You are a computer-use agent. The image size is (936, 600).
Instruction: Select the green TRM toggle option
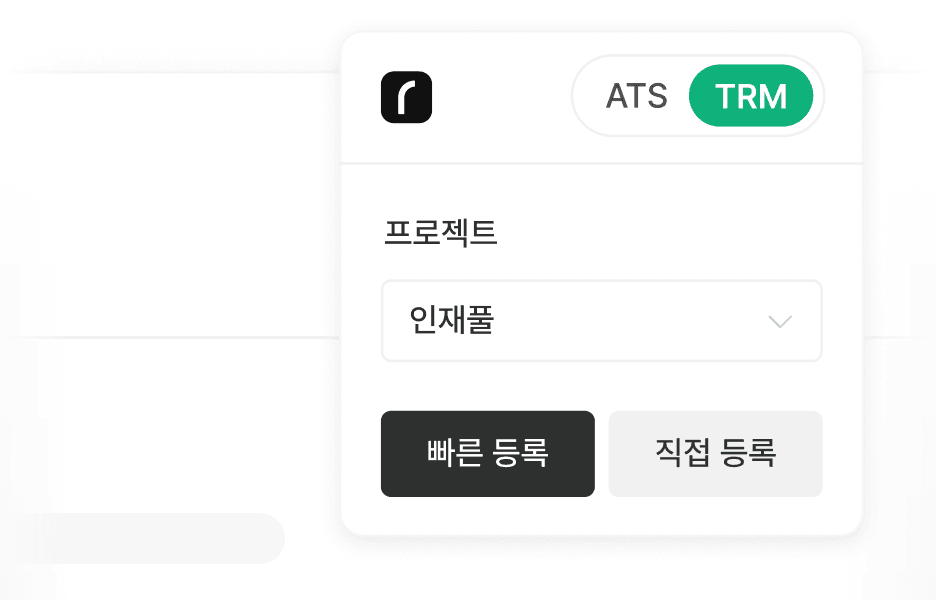[751, 96]
